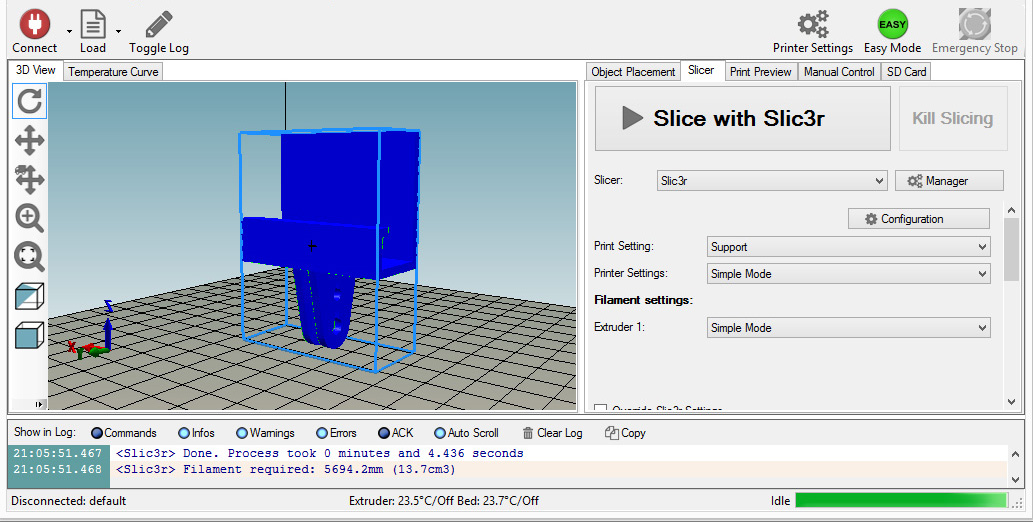
Task: Click the small arrow below the view tools
Action: click(x=38, y=404)
